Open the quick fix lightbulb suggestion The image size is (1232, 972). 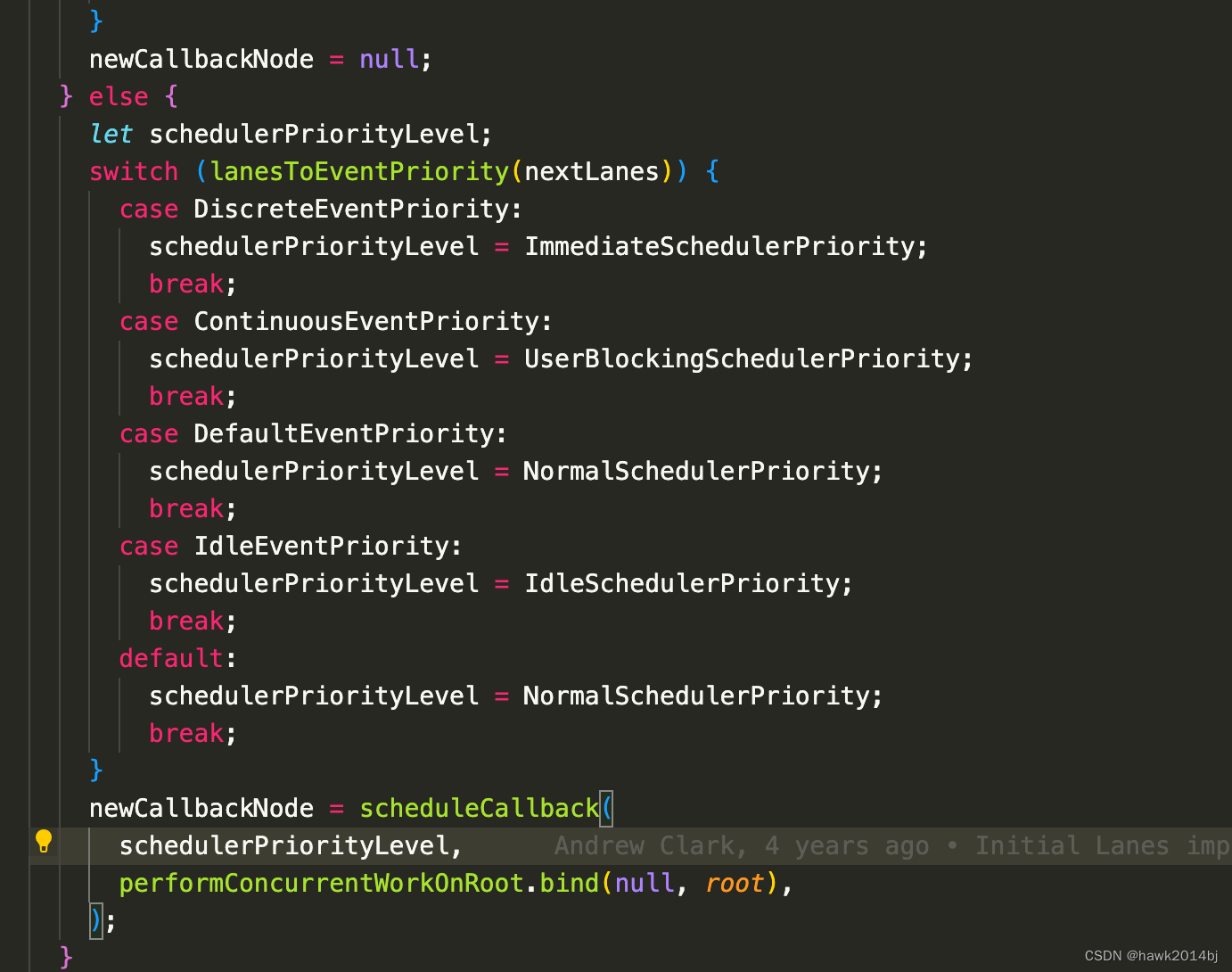45,841
